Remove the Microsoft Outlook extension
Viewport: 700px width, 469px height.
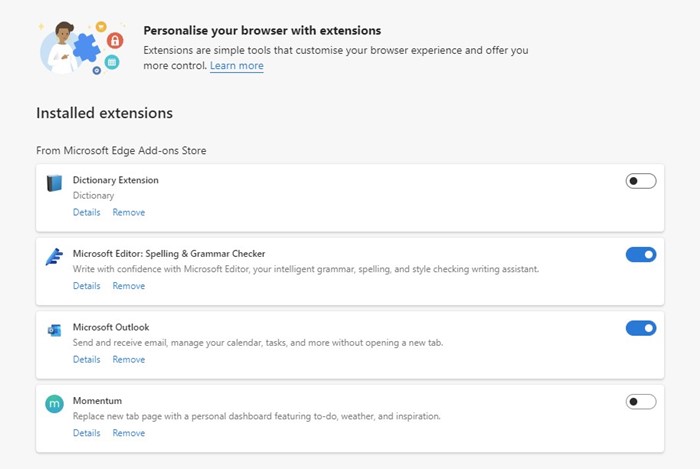[x=128, y=360]
